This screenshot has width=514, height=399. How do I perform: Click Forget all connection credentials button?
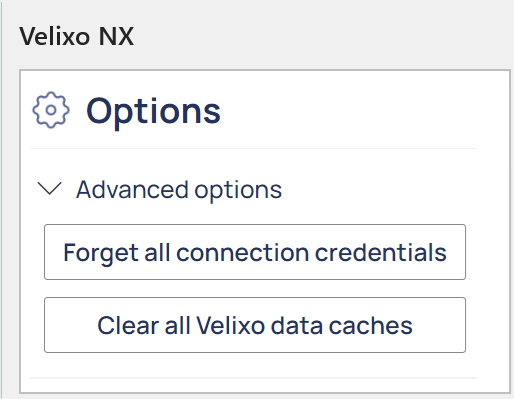click(x=255, y=252)
